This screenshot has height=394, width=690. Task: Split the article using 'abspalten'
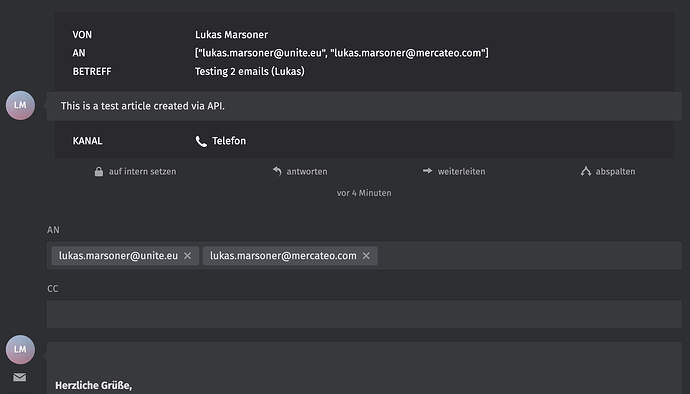point(615,172)
